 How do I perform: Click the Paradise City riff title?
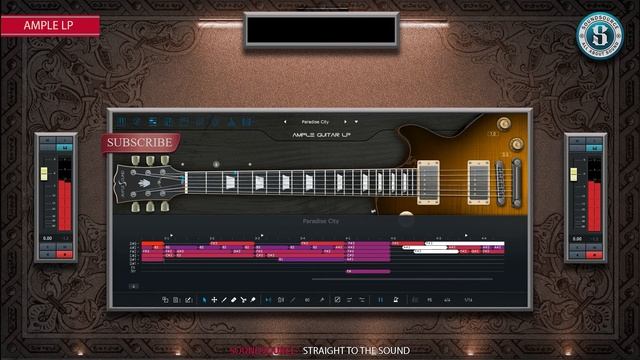321,221
